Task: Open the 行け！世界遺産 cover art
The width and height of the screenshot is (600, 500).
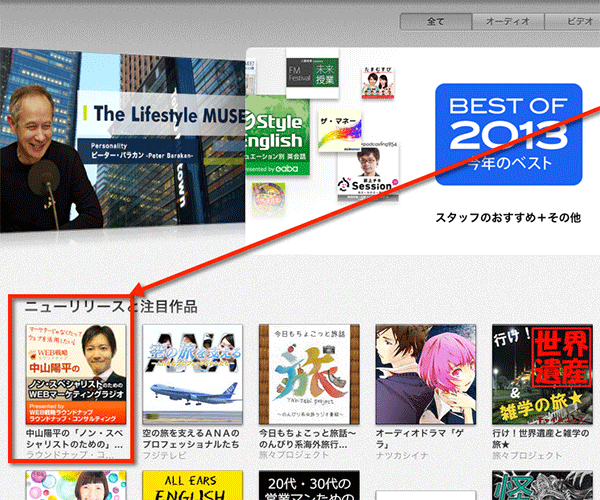Action: [x=542, y=375]
